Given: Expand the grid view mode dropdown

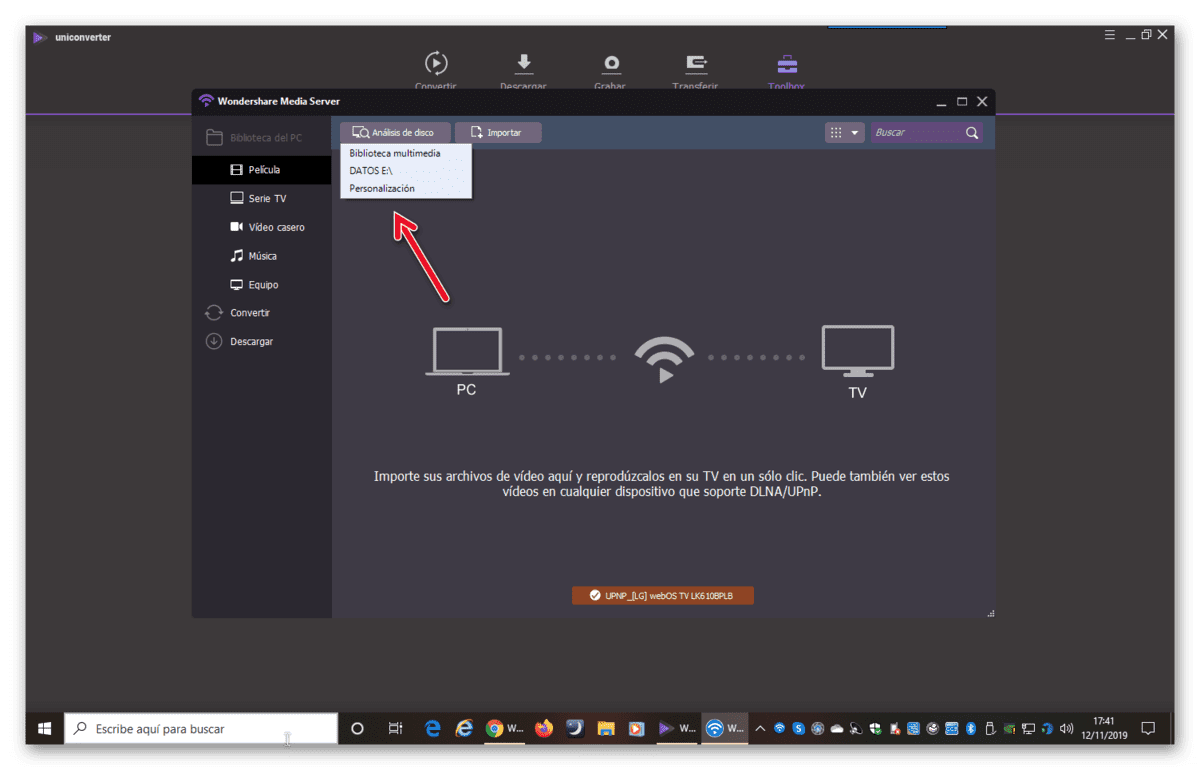Looking at the screenshot, I should pos(844,133).
